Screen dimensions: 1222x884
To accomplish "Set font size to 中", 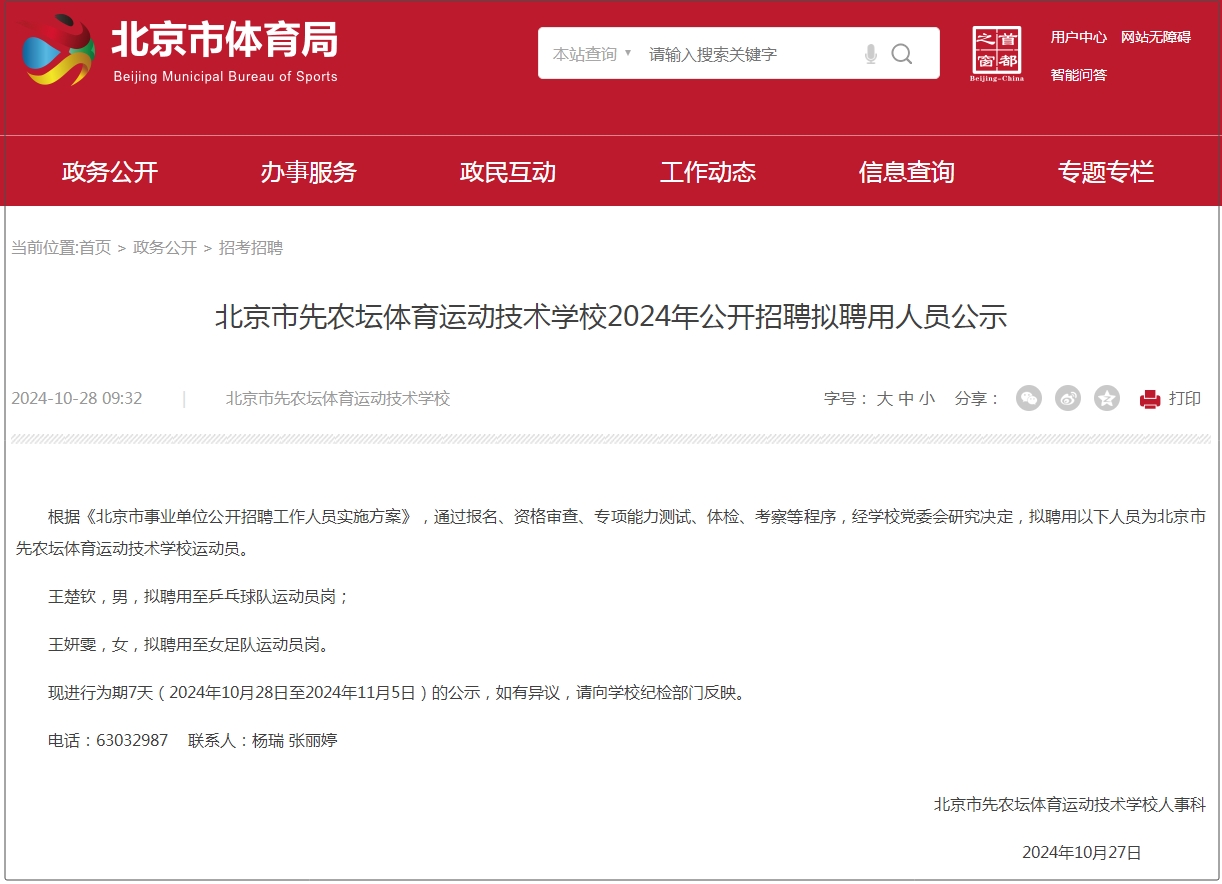I will [906, 398].
